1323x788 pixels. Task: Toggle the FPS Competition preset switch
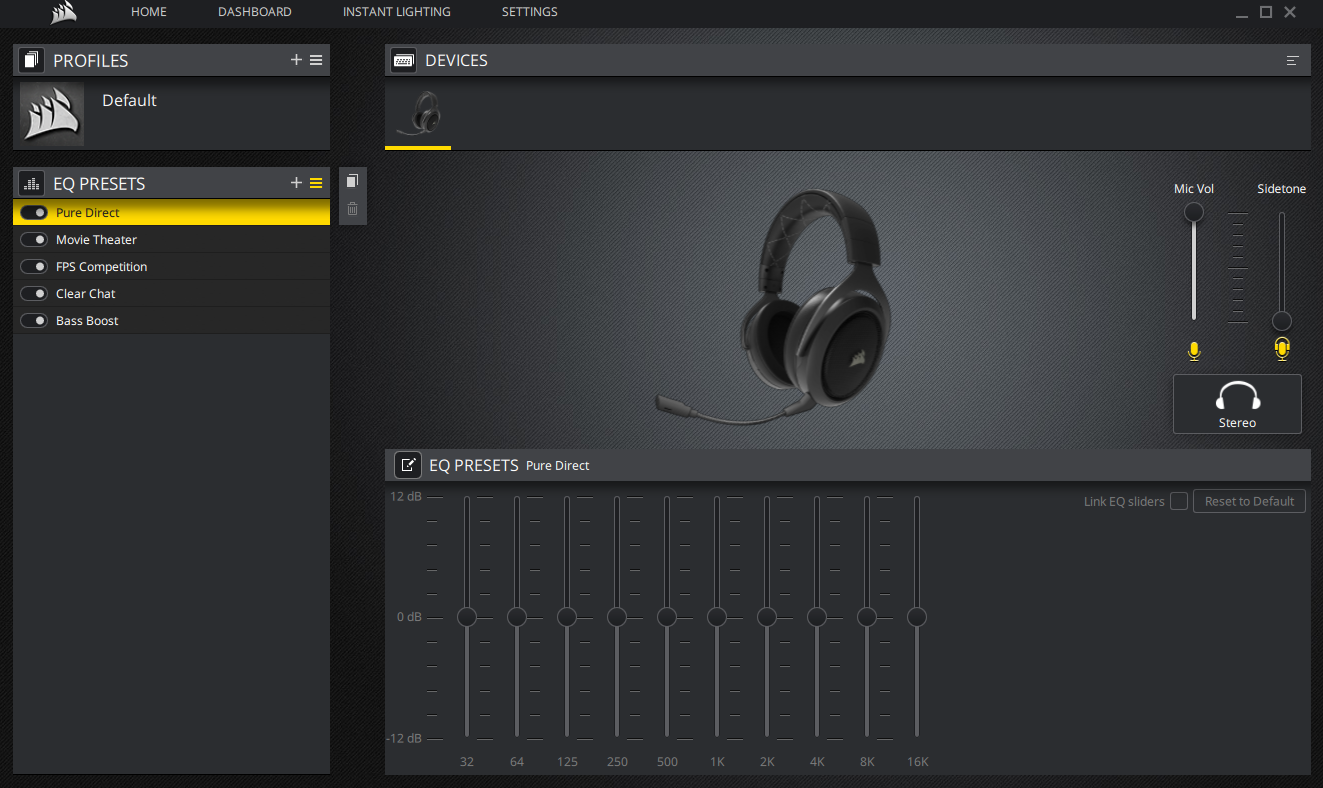pos(34,267)
